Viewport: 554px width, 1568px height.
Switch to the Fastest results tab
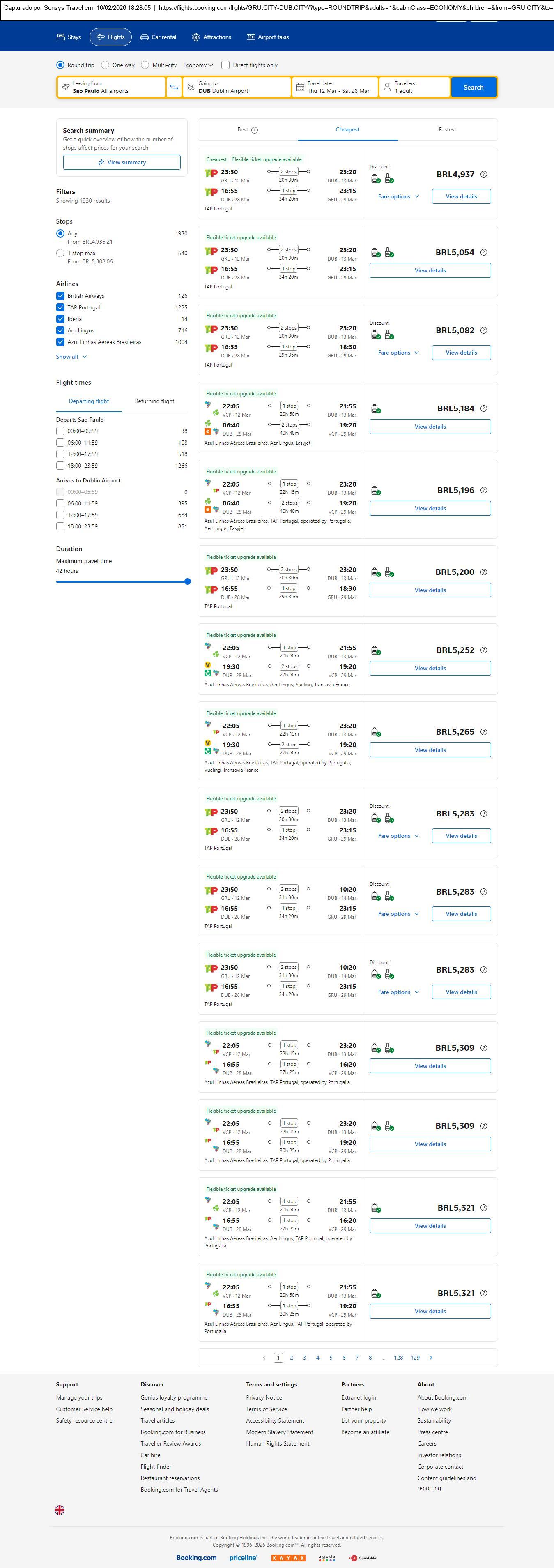447,130
